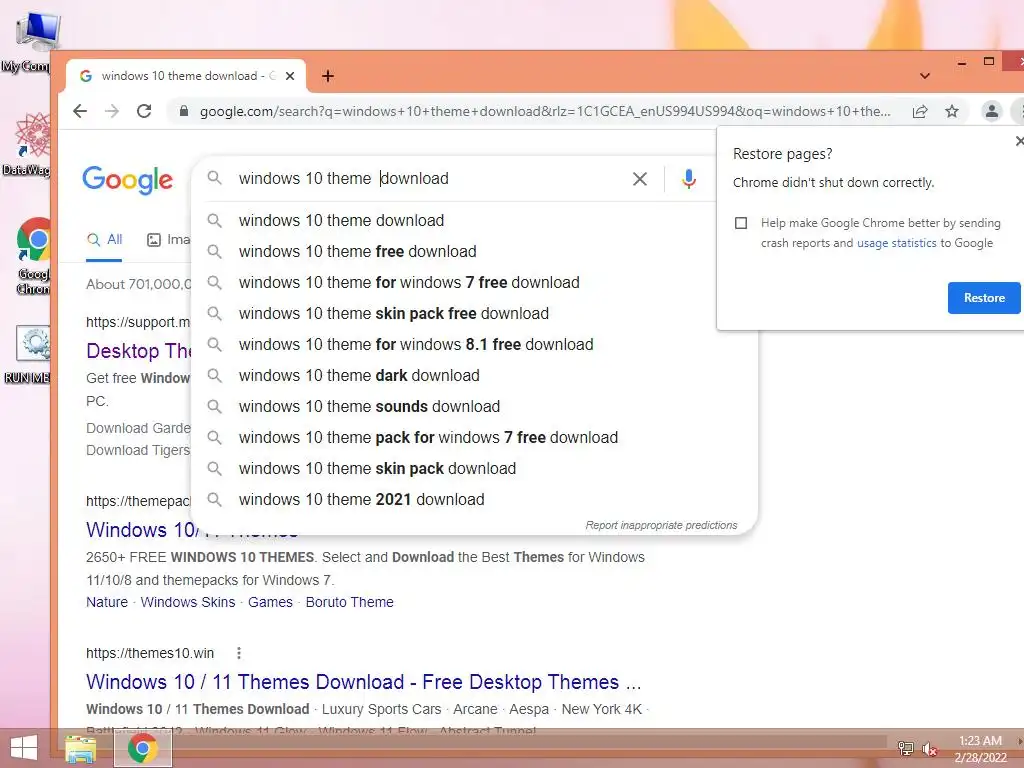Open the Windows Start button
The width and height of the screenshot is (1024, 768).
click(24, 748)
